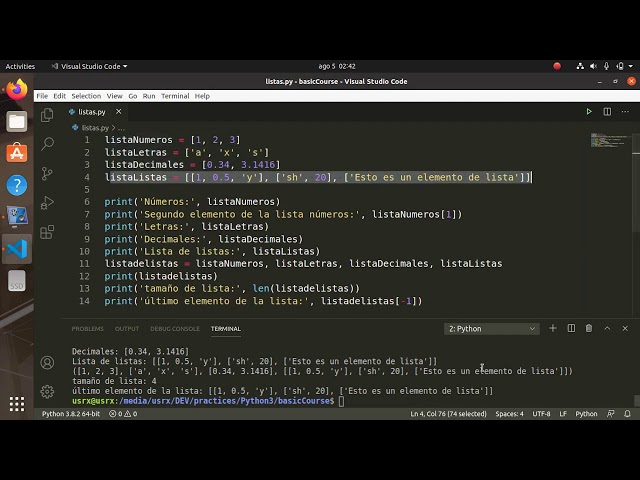The width and height of the screenshot is (640, 480).
Task: Open SSD drive from dock
Action: click(x=17, y=281)
